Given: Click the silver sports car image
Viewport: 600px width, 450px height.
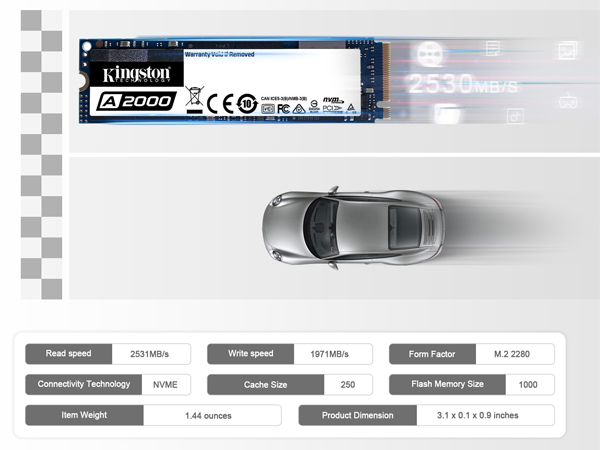Looking at the screenshot, I should [x=353, y=228].
